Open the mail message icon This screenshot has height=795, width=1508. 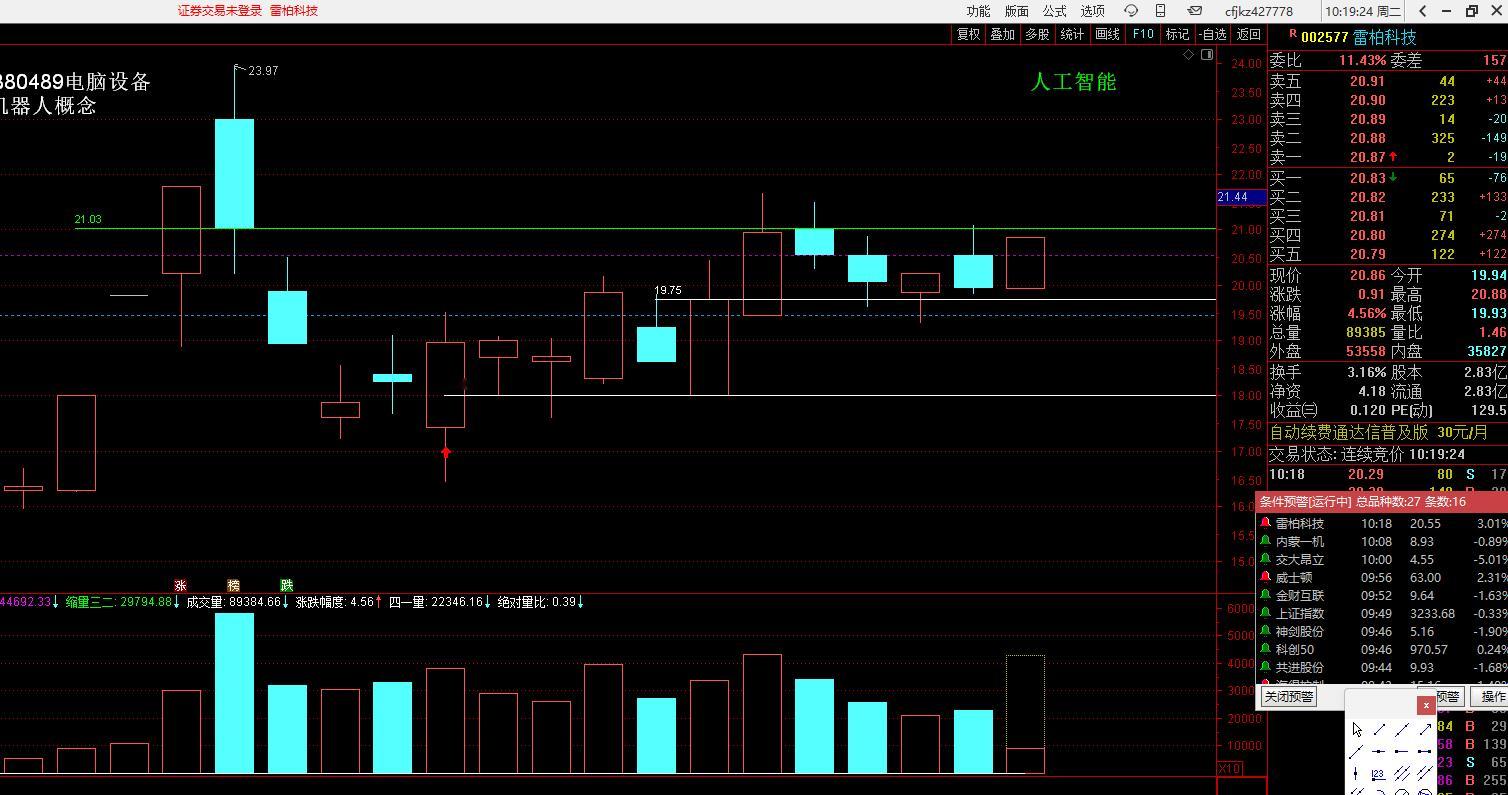tap(1195, 11)
